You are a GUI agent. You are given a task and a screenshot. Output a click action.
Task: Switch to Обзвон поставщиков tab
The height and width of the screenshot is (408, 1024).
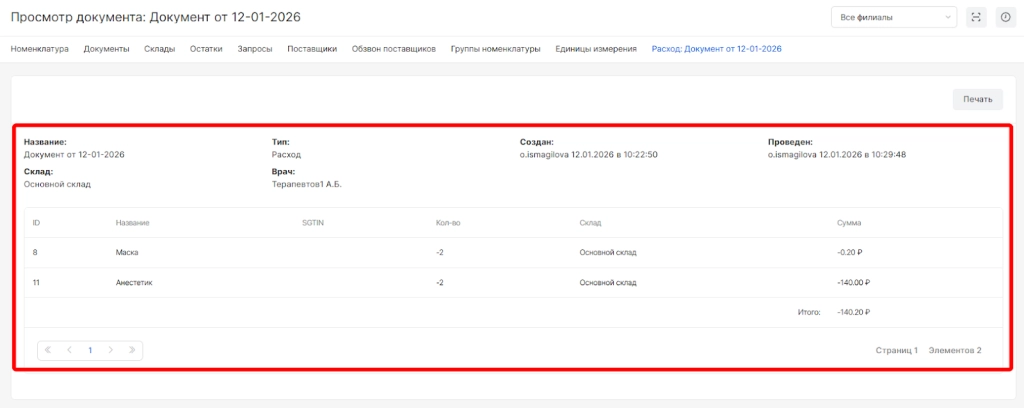[x=393, y=48]
